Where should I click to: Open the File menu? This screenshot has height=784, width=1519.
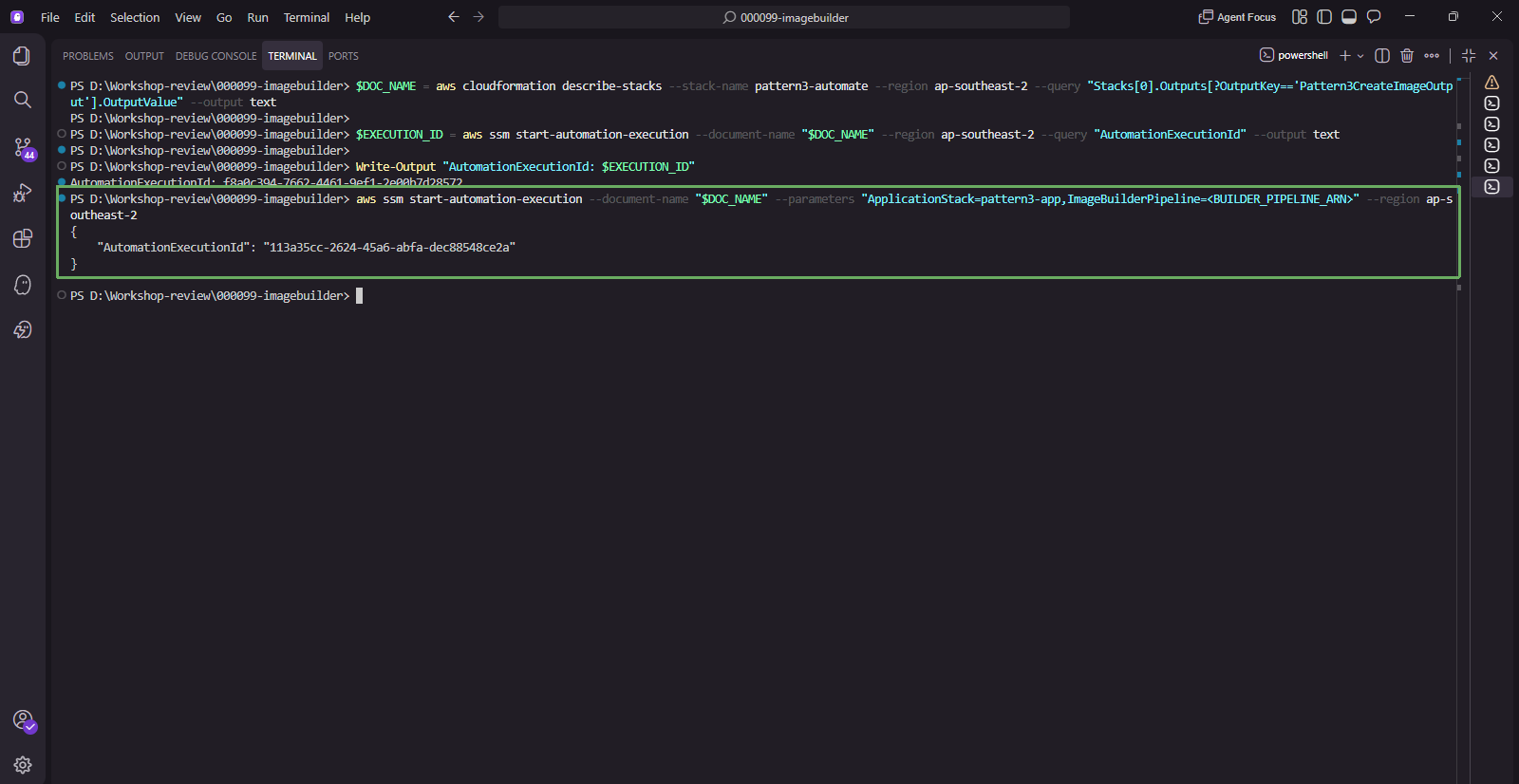[50, 17]
